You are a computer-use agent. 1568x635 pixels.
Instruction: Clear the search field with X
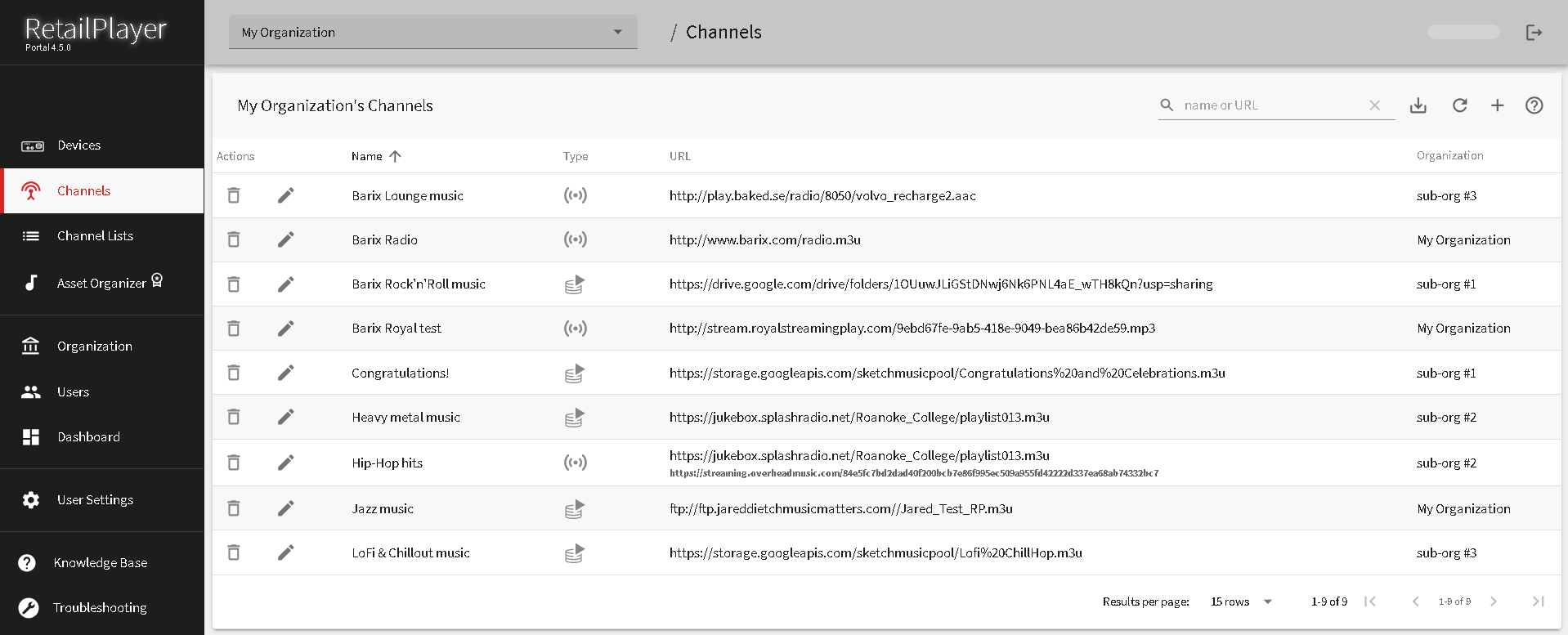(1374, 105)
